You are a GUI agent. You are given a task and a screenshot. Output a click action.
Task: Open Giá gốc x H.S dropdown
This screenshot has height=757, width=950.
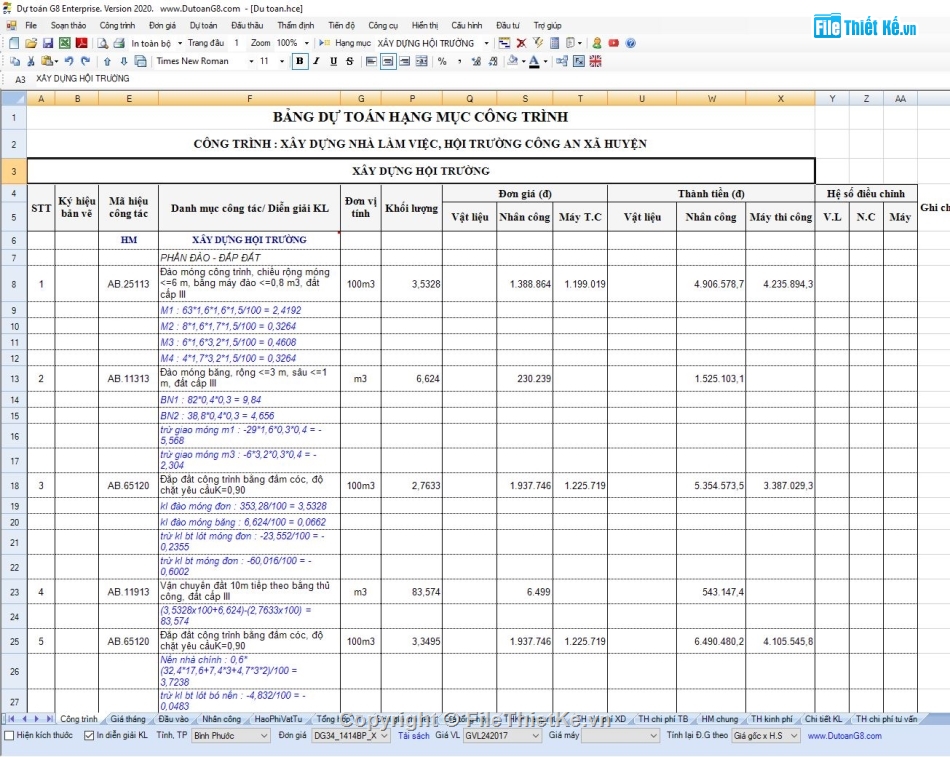[x=766, y=735]
